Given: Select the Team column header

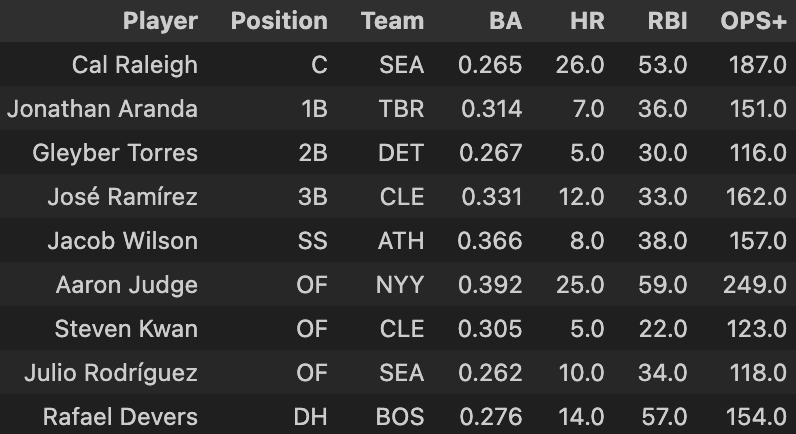Looking at the screenshot, I should [x=392, y=21].
